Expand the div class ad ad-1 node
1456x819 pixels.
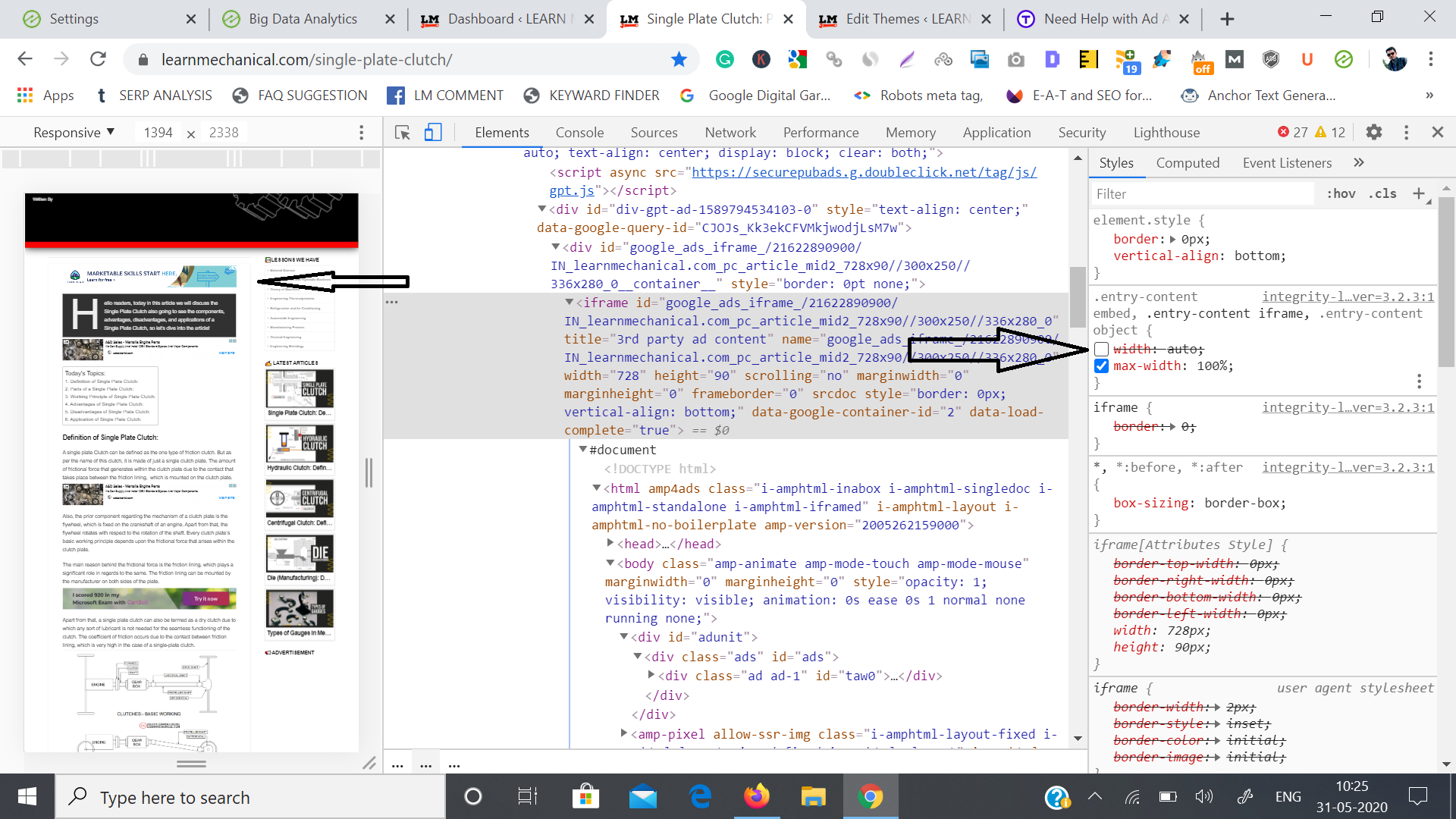pos(651,675)
